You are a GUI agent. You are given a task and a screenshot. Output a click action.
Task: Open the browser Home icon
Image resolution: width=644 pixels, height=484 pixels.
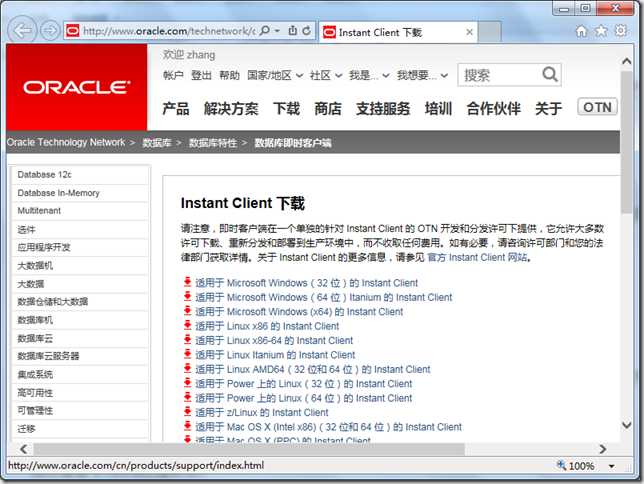(x=581, y=31)
